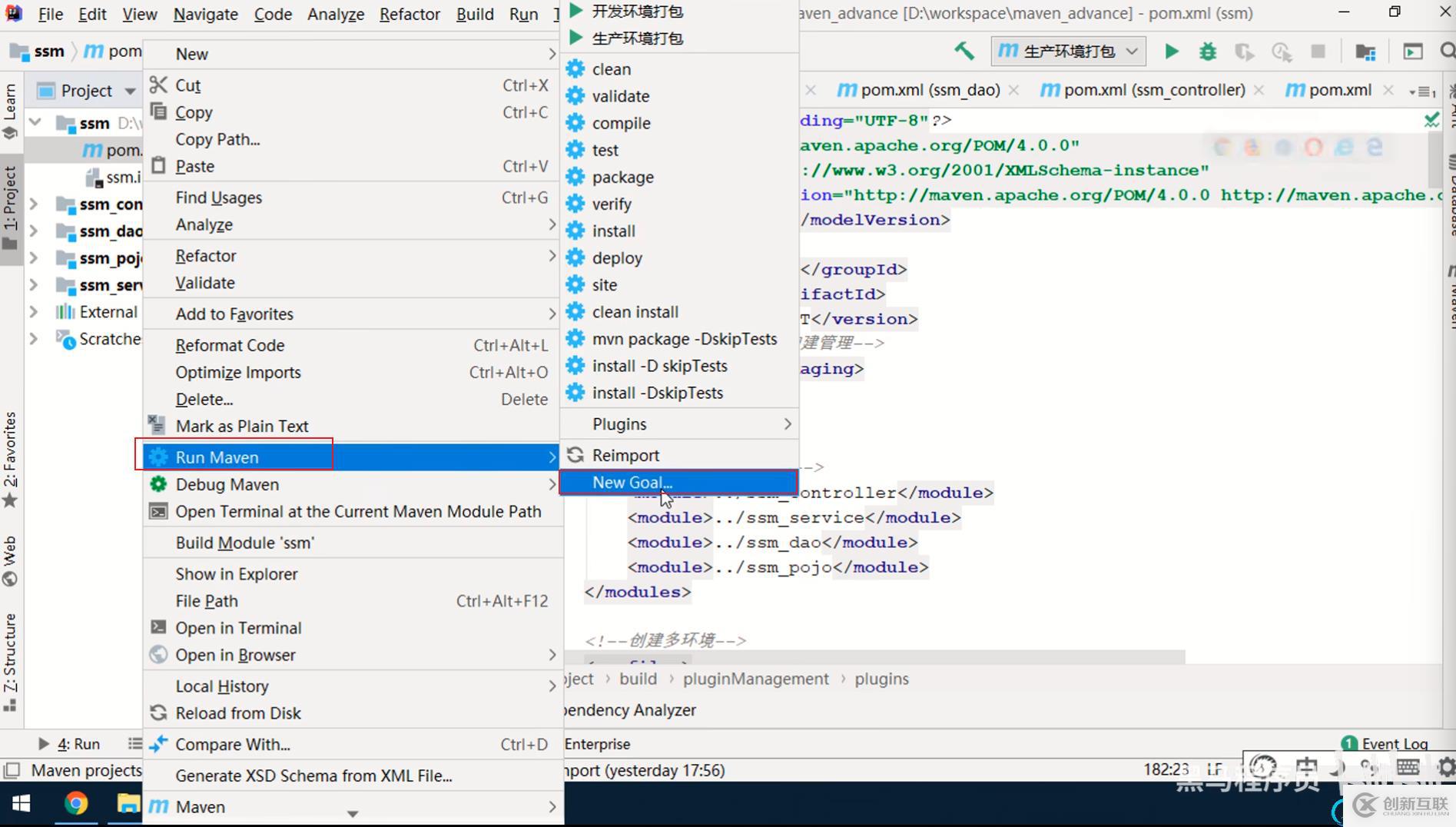1456x827 pixels.
Task: Close the pom.xml (ssm_dao) tab
Action: coord(1014,91)
